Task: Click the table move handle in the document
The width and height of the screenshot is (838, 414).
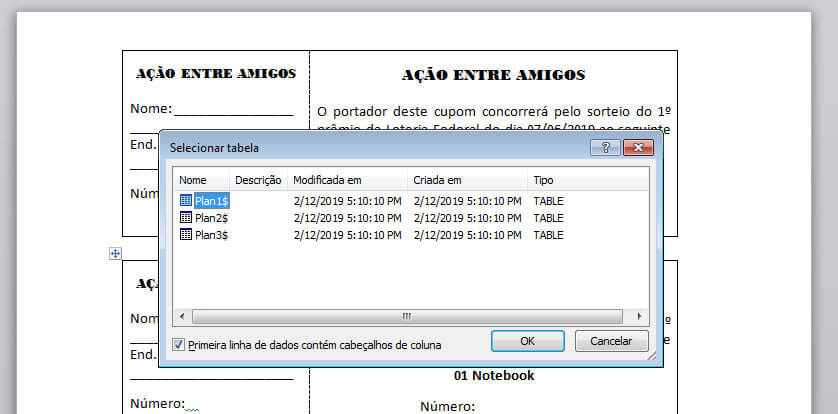Action: (x=115, y=254)
